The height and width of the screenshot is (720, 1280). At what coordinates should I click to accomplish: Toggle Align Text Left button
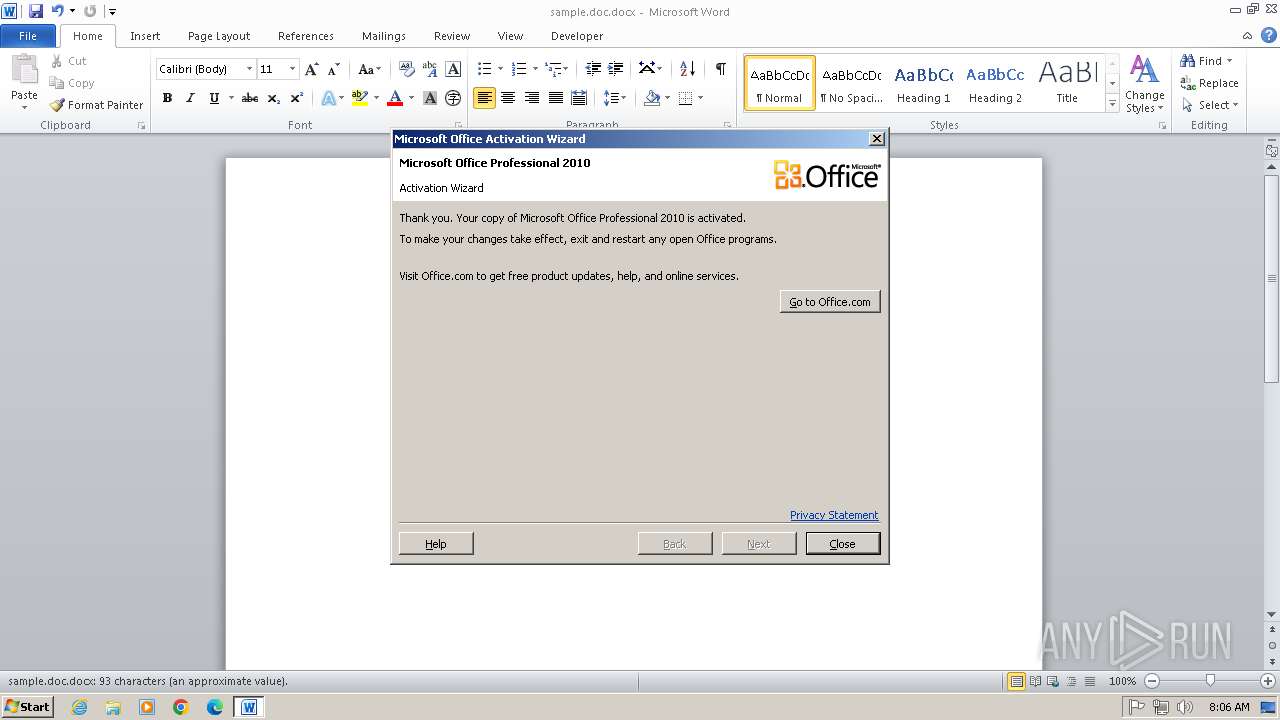pos(484,98)
